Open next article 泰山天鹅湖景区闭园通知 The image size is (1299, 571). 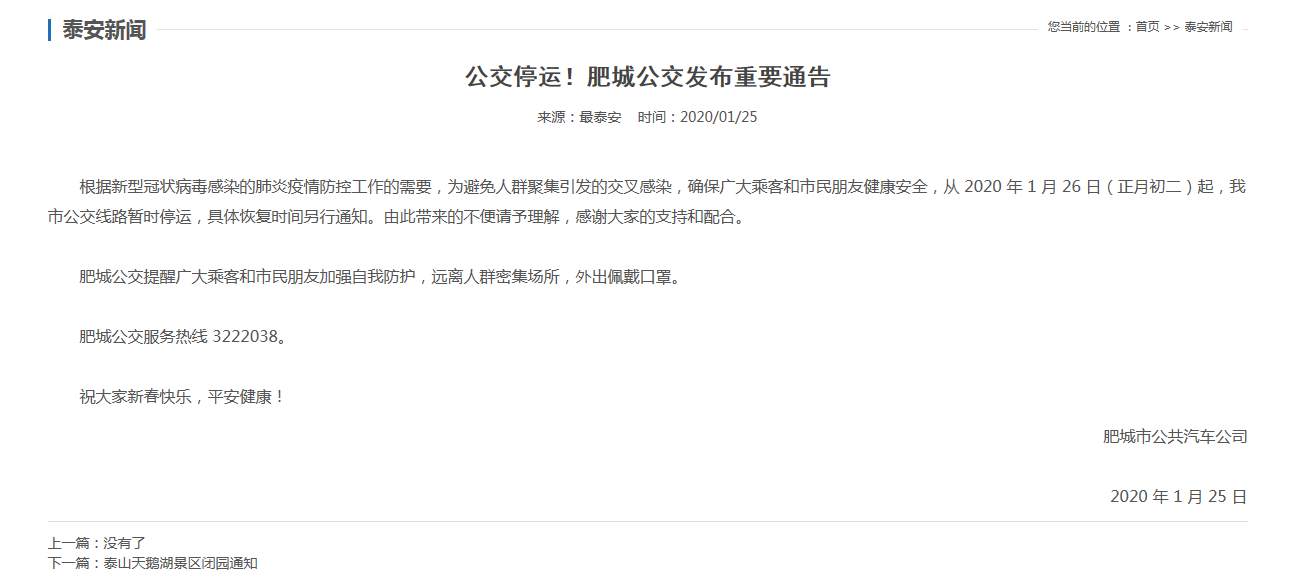point(180,563)
